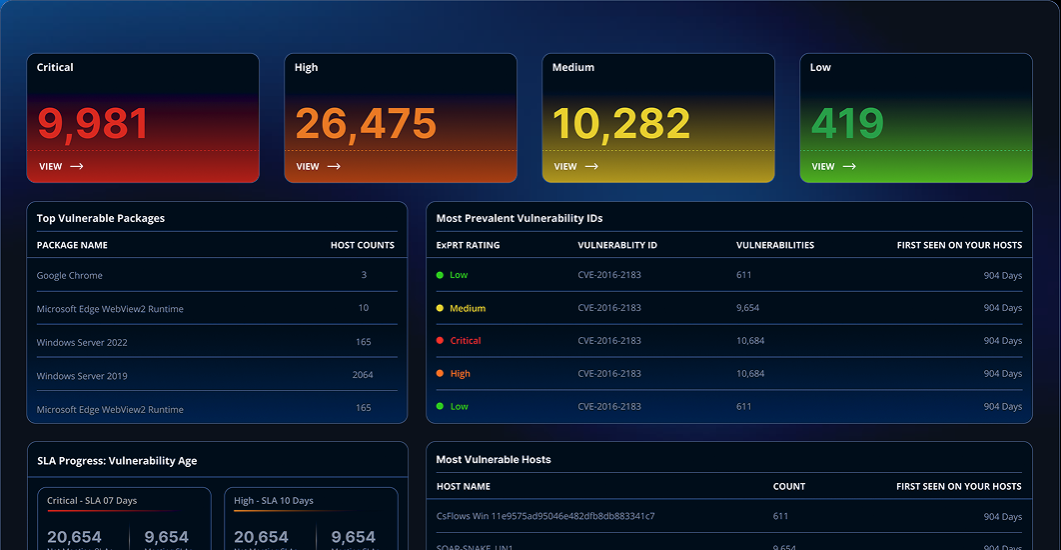Click the orange High rating dot
1061x550 pixels.
[x=440, y=374]
